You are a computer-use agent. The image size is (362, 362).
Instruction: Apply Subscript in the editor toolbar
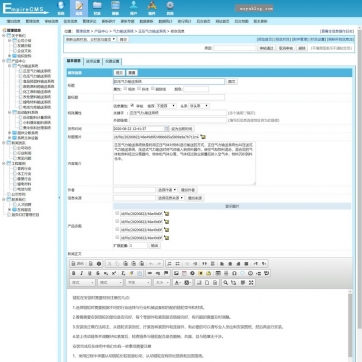[106, 273]
